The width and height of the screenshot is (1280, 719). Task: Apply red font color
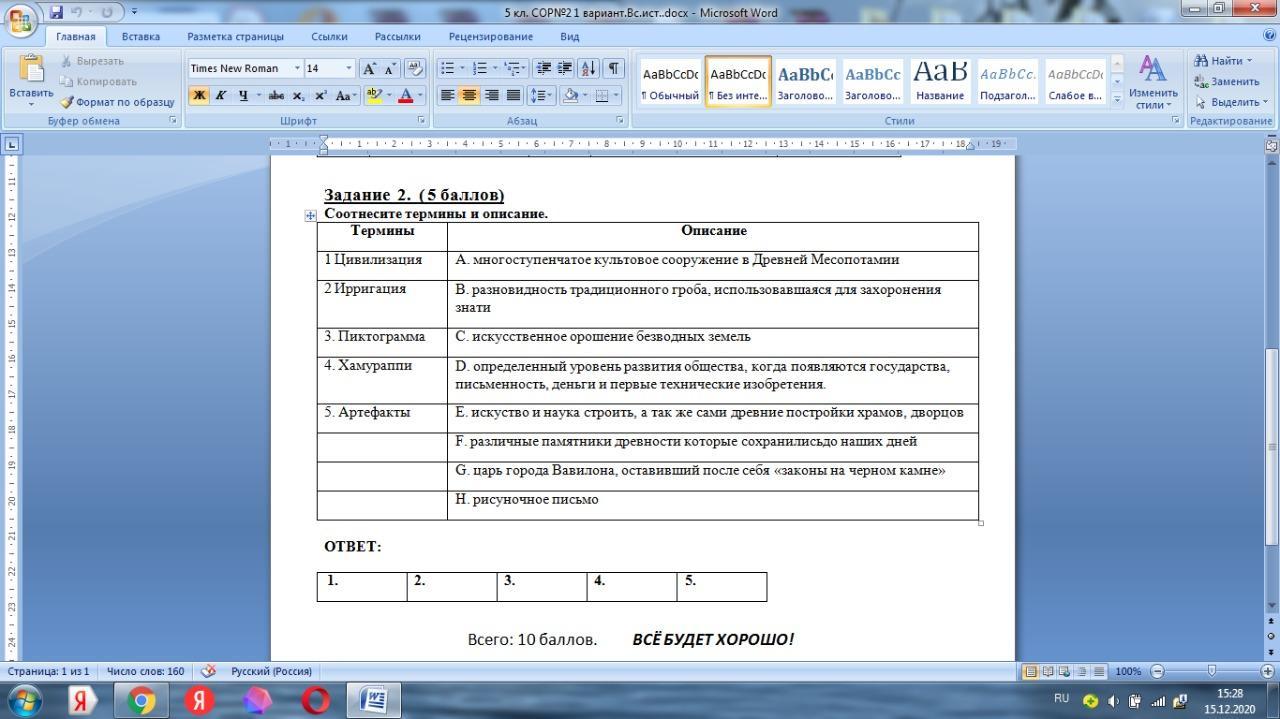pos(405,96)
